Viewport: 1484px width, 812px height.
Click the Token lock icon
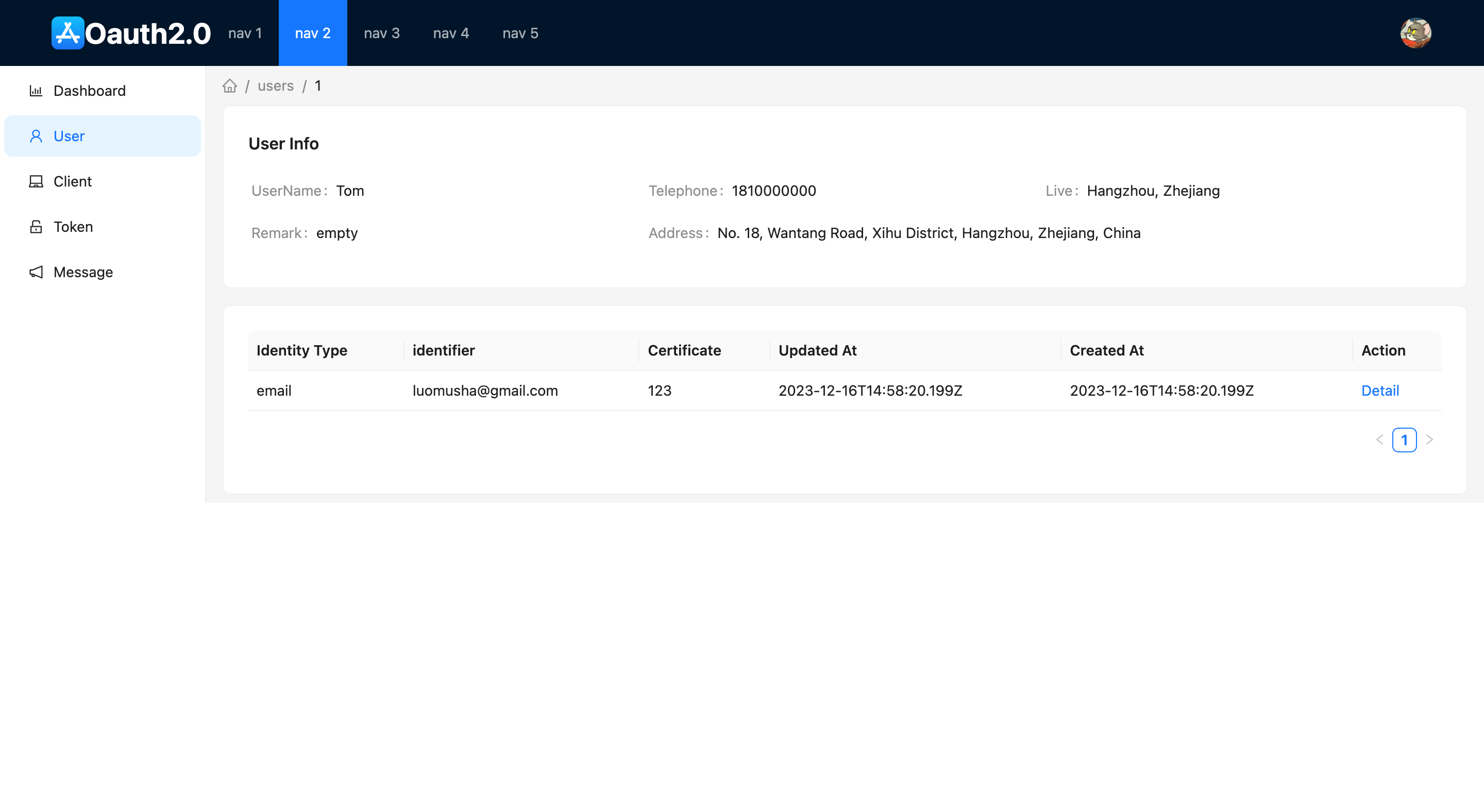point(36,227)
